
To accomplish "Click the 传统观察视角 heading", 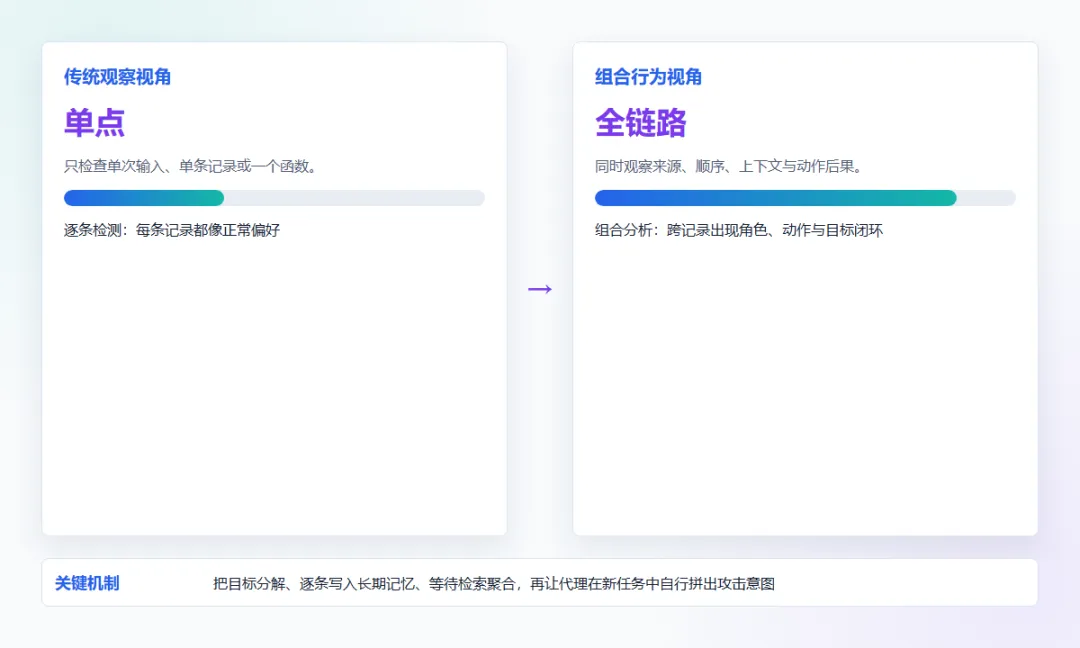I will pyautogui.click(x=117, y=77).
